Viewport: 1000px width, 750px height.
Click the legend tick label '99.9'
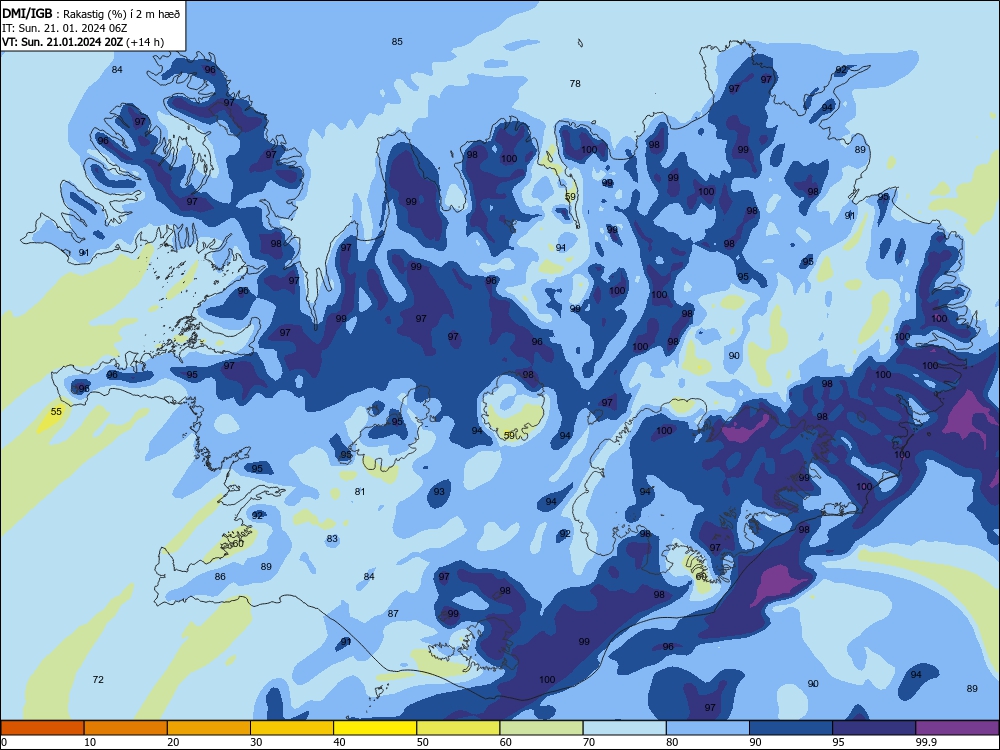click(x=926, y=742)
